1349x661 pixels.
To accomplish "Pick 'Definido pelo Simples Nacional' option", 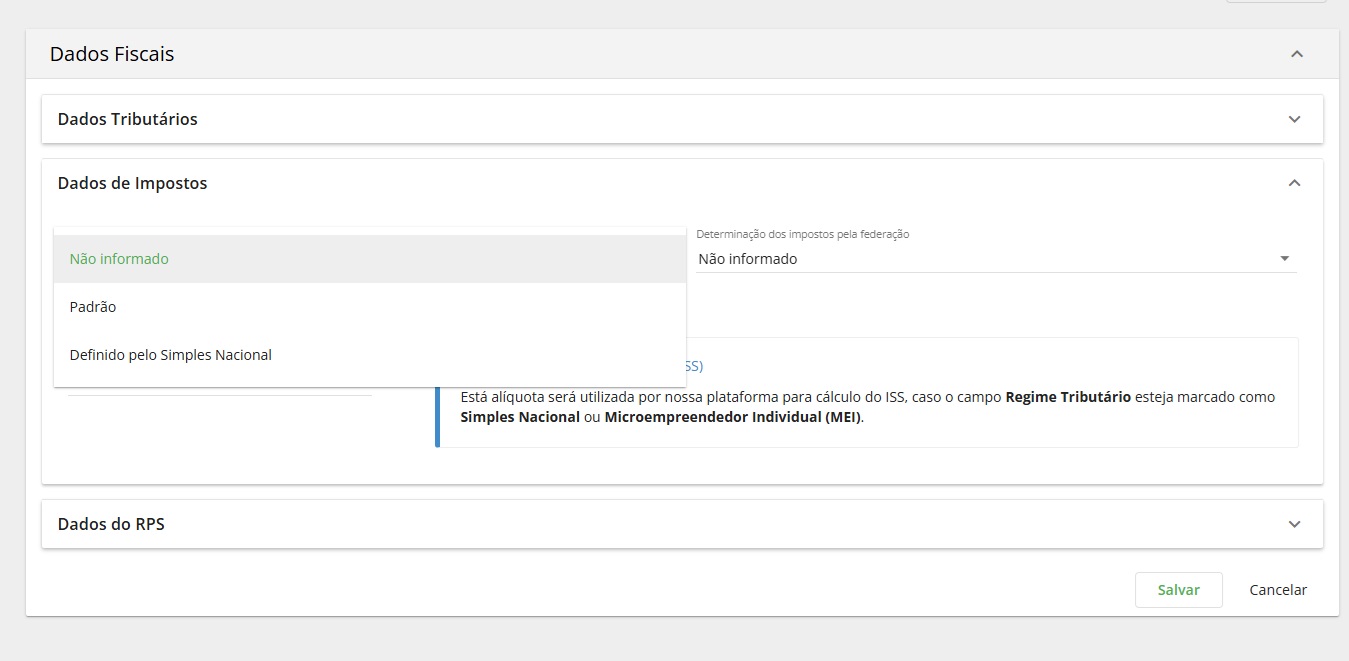I will pyautogui.click(x=171, y=355).
